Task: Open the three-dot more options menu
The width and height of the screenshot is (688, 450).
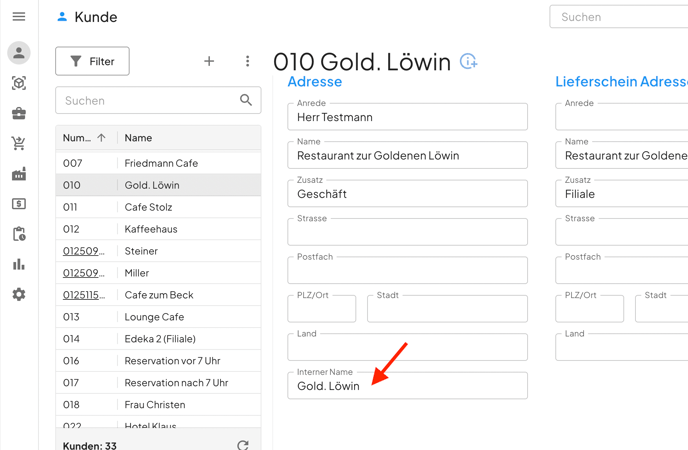Action: 247,61
